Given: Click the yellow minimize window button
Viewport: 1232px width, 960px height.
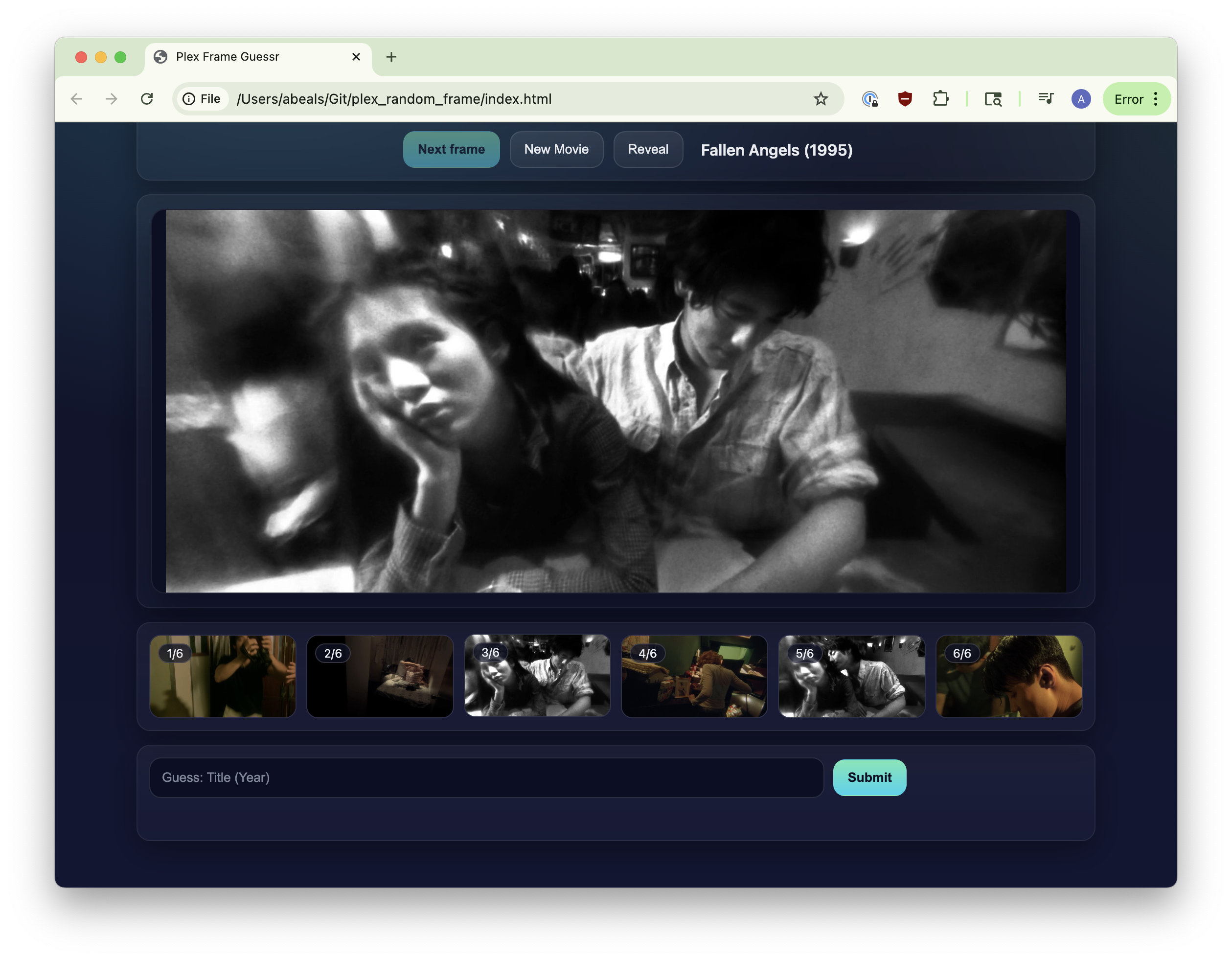Looking at the screenshot, I should [x=101, y=57].
